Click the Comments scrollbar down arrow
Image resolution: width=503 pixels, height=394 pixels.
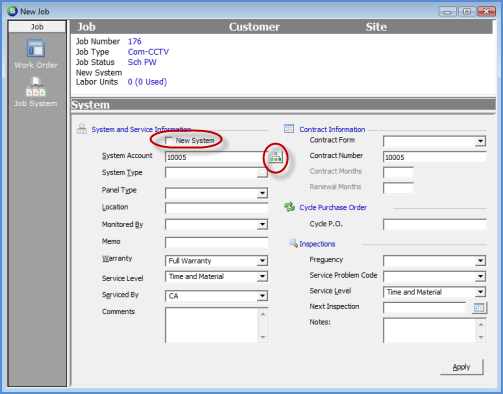(263, 337)
